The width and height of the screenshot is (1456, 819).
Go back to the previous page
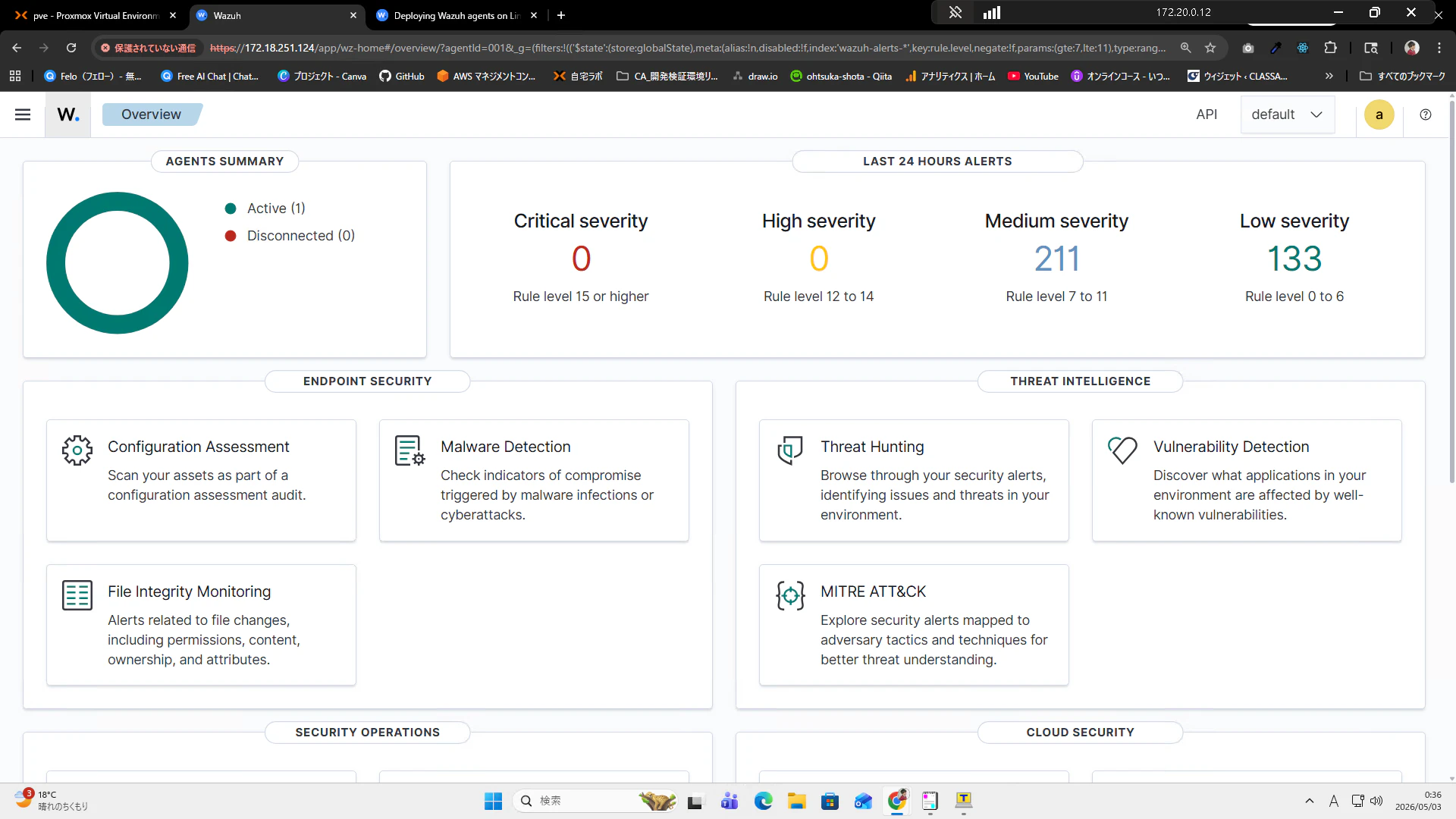point(17,48)
